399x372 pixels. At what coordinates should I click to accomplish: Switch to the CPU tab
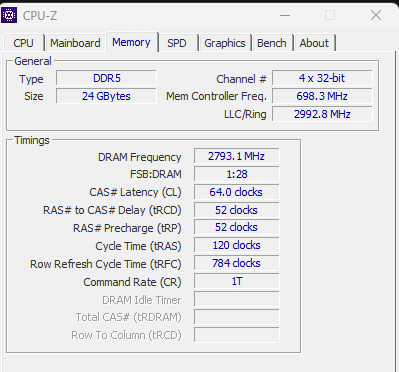tap(23, 43)
